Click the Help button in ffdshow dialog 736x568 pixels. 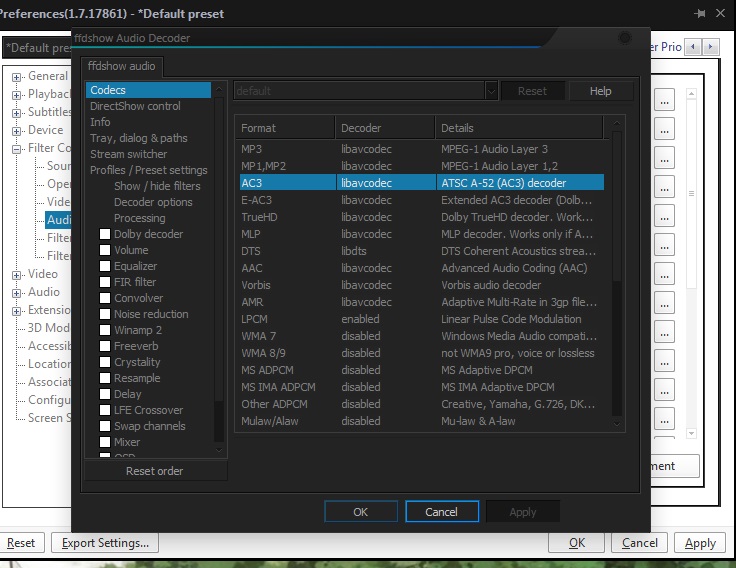(601, 91)
